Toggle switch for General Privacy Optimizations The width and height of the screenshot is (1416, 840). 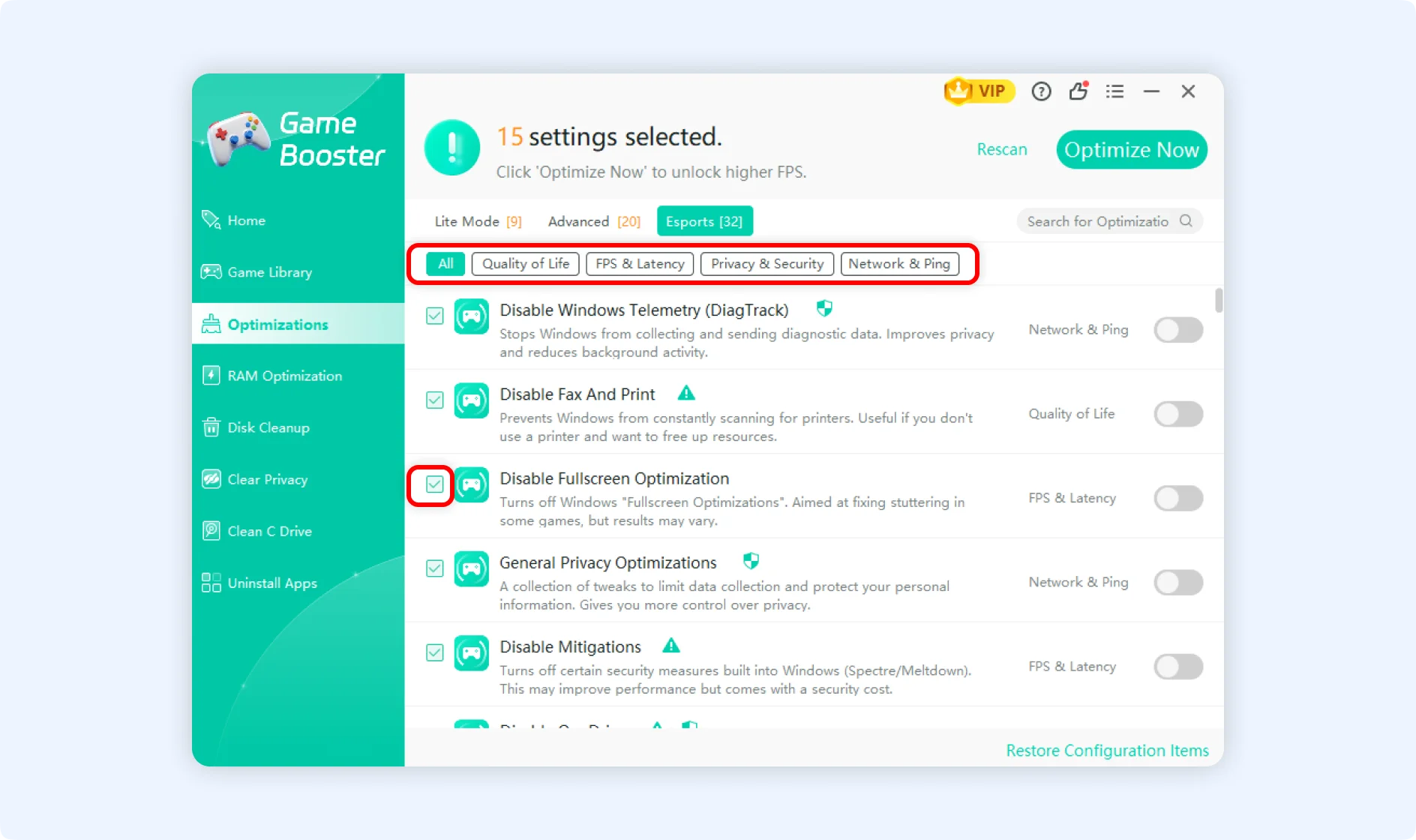[x=1178, y=582]
